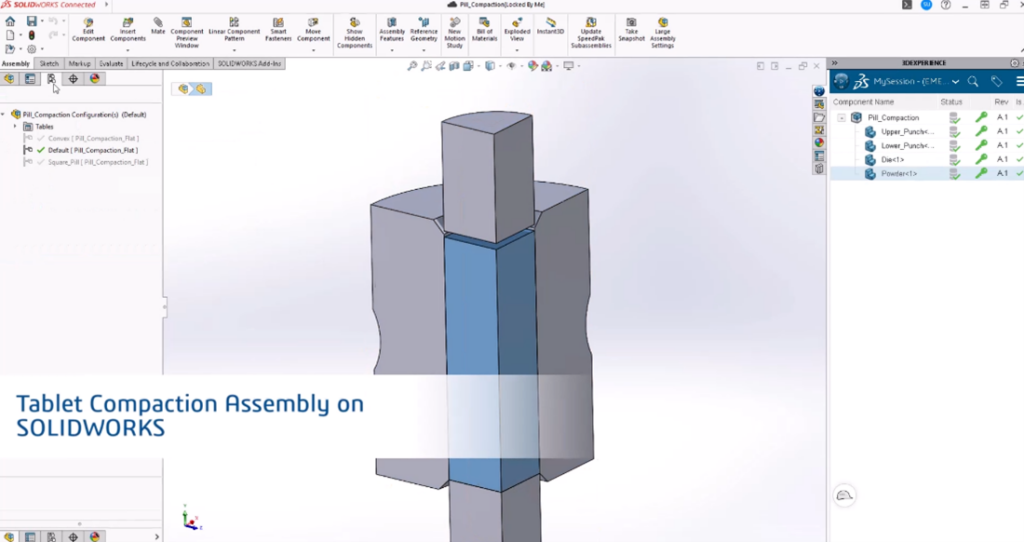Open the Options gear icon
This screenshot has height=542, width=1024.
pyautogui.click(x=31, y=49)
